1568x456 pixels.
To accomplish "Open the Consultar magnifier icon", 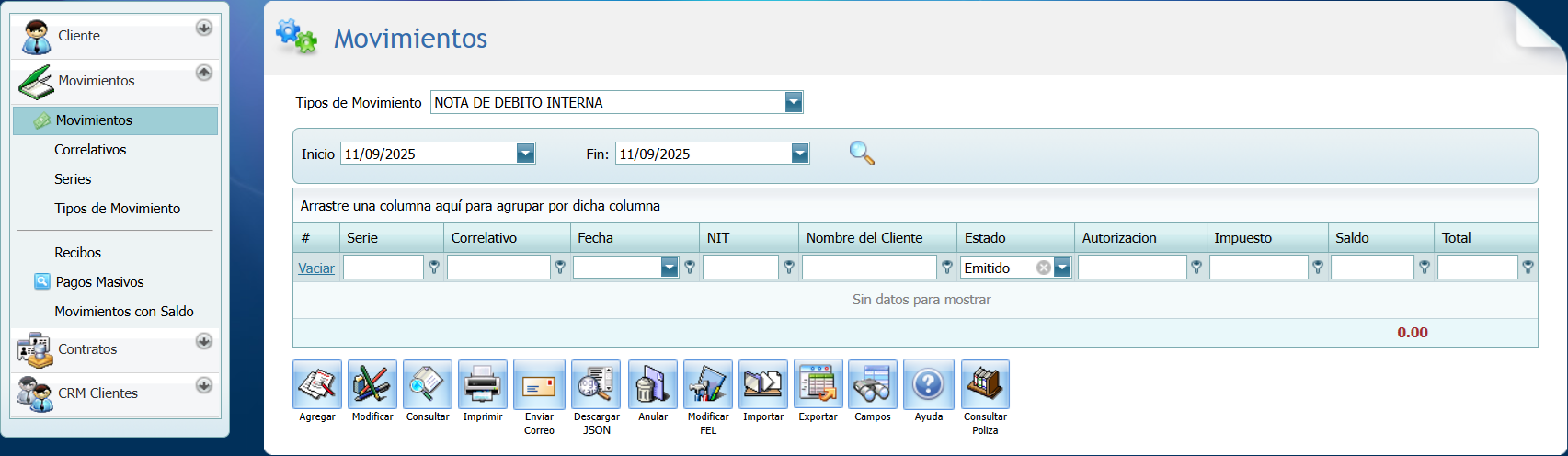I will (428, 384).
